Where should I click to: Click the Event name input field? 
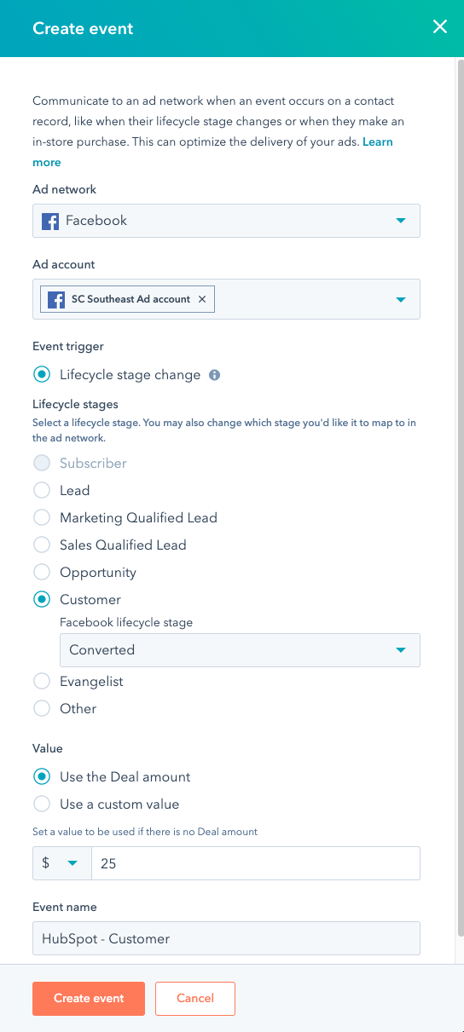[226, 939]
